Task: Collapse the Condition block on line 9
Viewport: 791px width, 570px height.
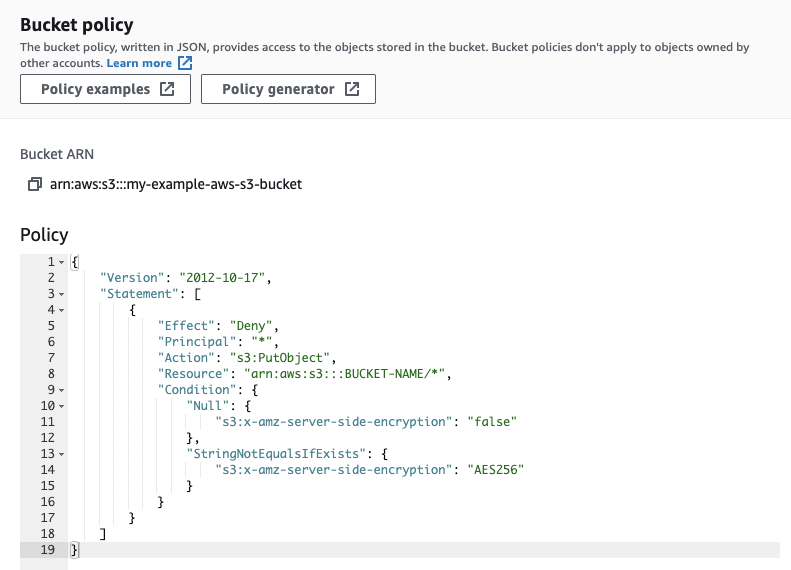Action: click(61, 389)
